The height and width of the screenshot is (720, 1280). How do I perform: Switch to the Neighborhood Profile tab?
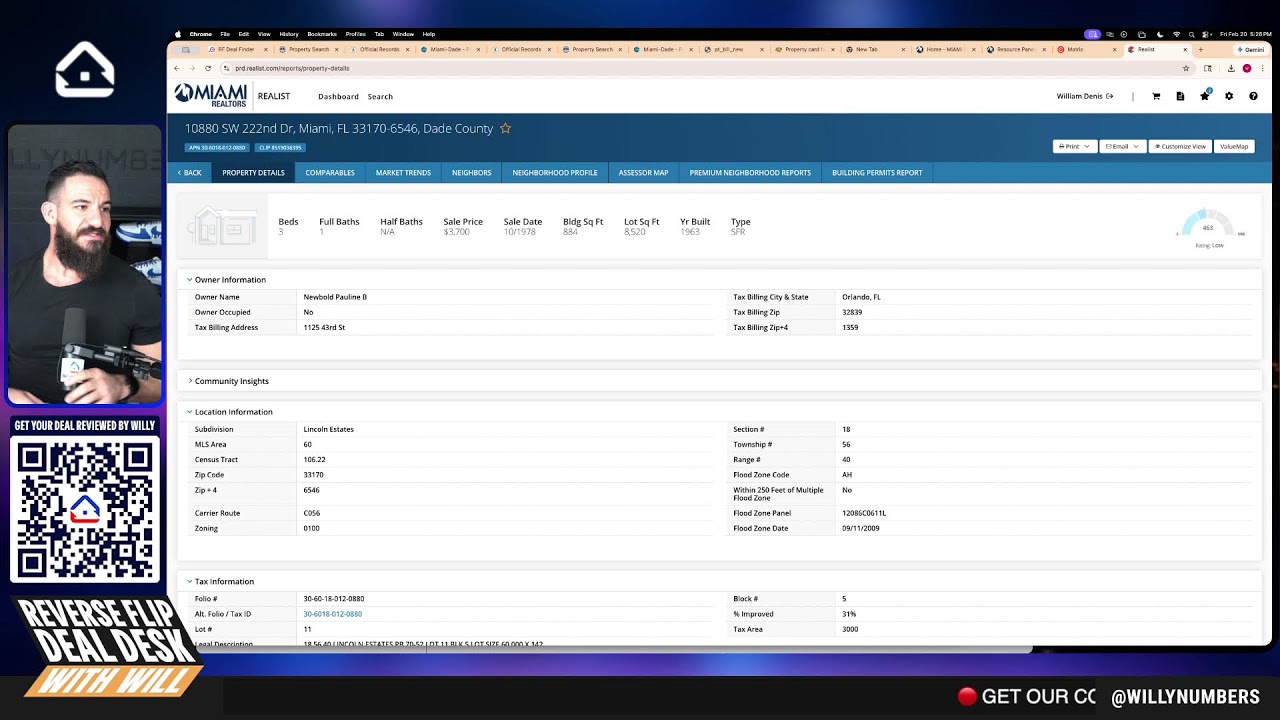pos(555,172)
